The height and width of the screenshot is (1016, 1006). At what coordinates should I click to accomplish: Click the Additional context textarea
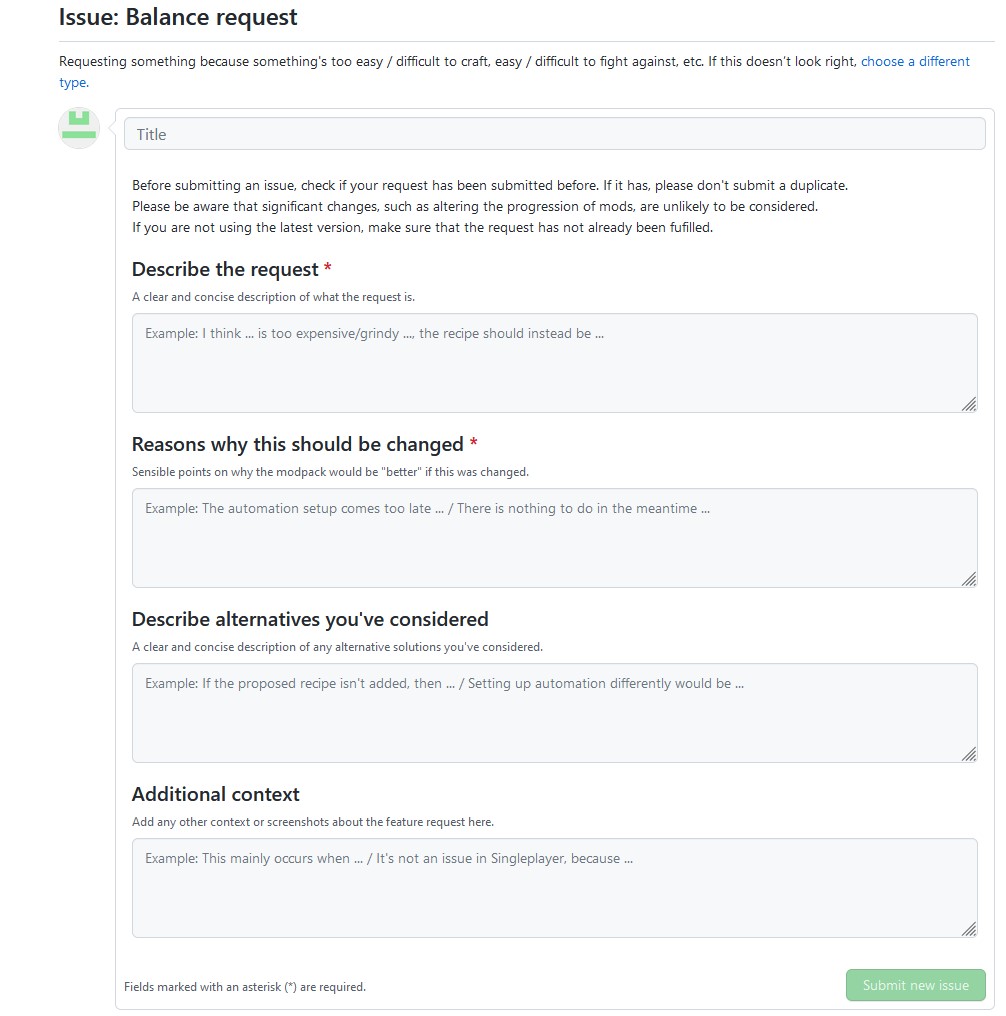click(x=554, y=888)
